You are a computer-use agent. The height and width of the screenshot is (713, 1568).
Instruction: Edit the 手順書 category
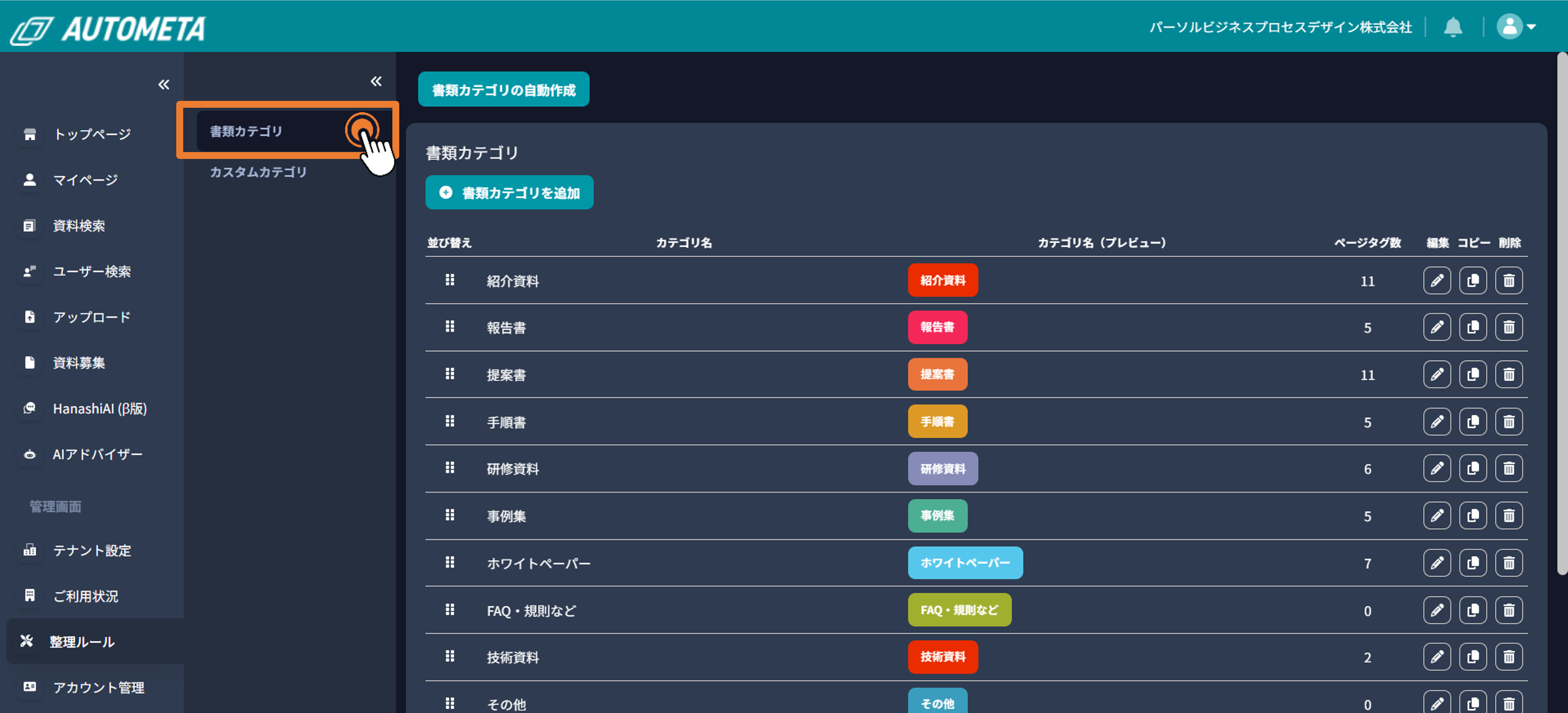tap(1437, 422)
